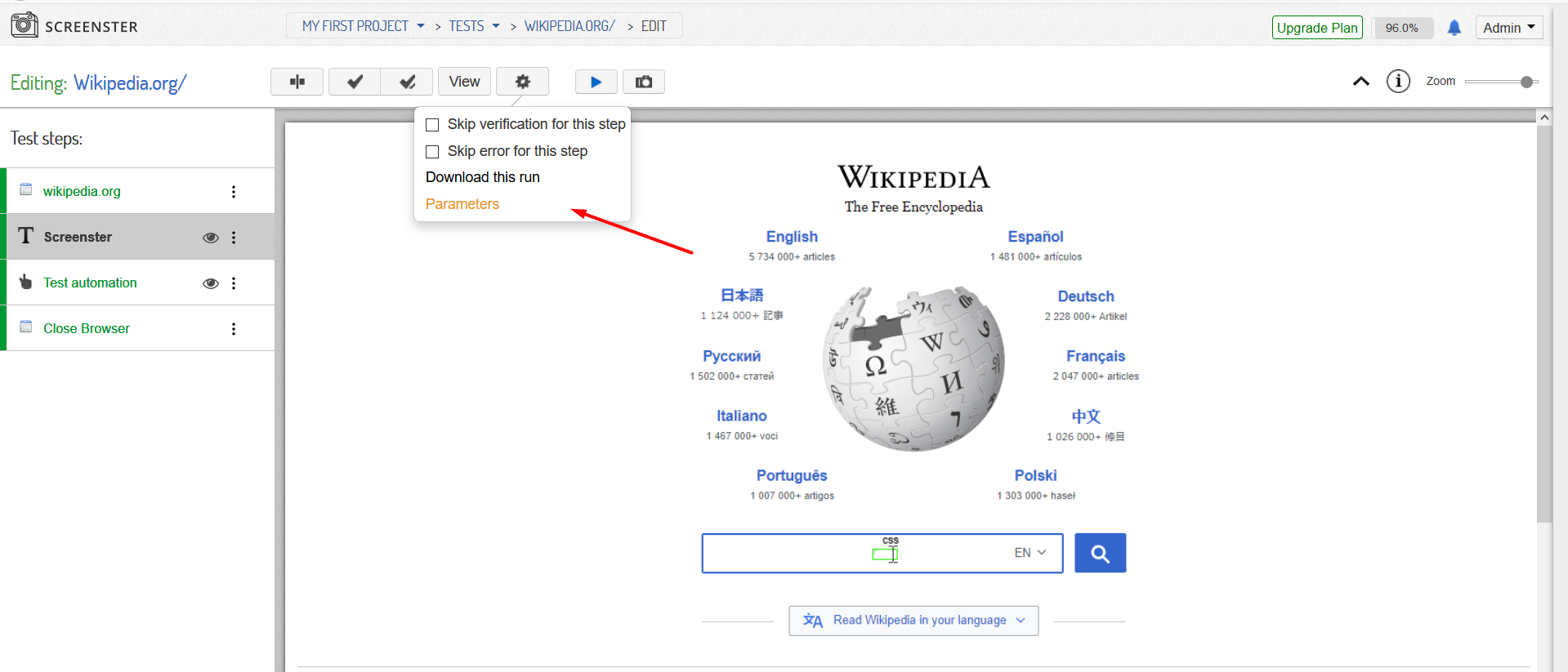
Task: Click the text T icon of Screenster step
Action: point(26,235)
